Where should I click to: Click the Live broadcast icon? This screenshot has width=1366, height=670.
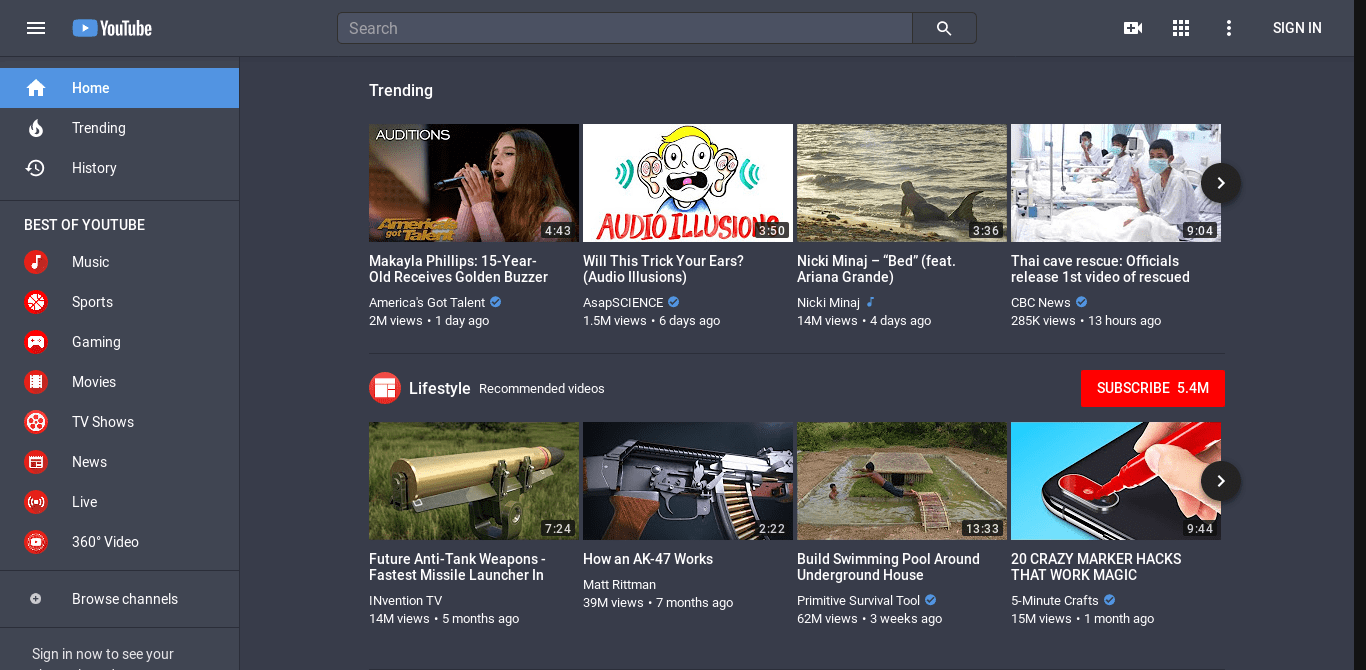(x=36, y=502)
